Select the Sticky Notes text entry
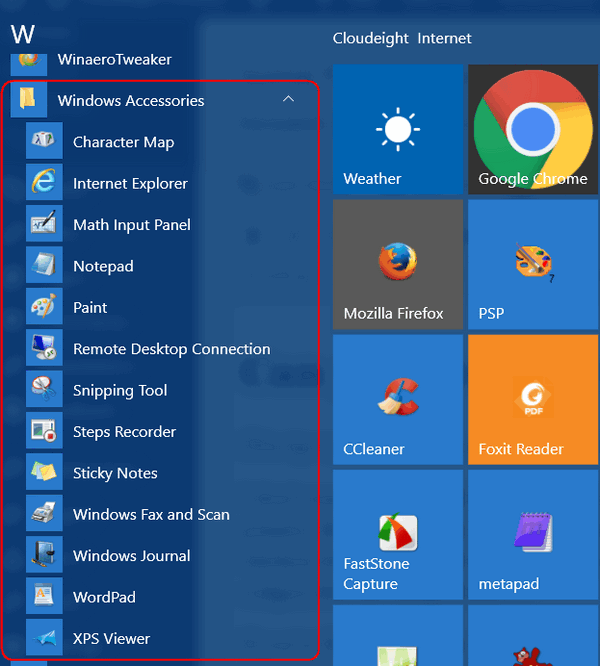 tap(115, 473)
